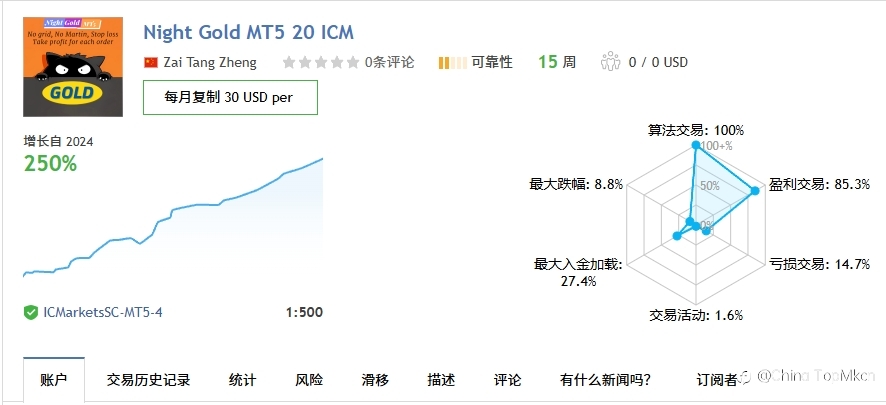This screenshot has height=405, width=886.
Task: Open the 滑移 tab
Action: point(375,380)
